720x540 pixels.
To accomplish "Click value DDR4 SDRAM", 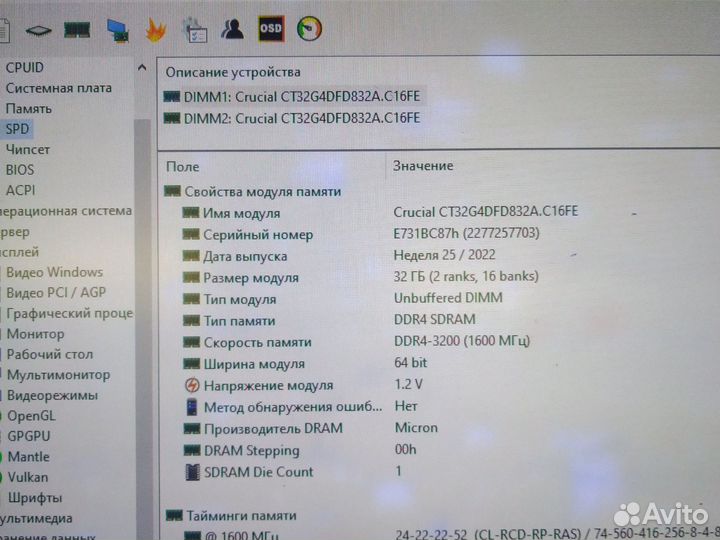I will (435, 319).
